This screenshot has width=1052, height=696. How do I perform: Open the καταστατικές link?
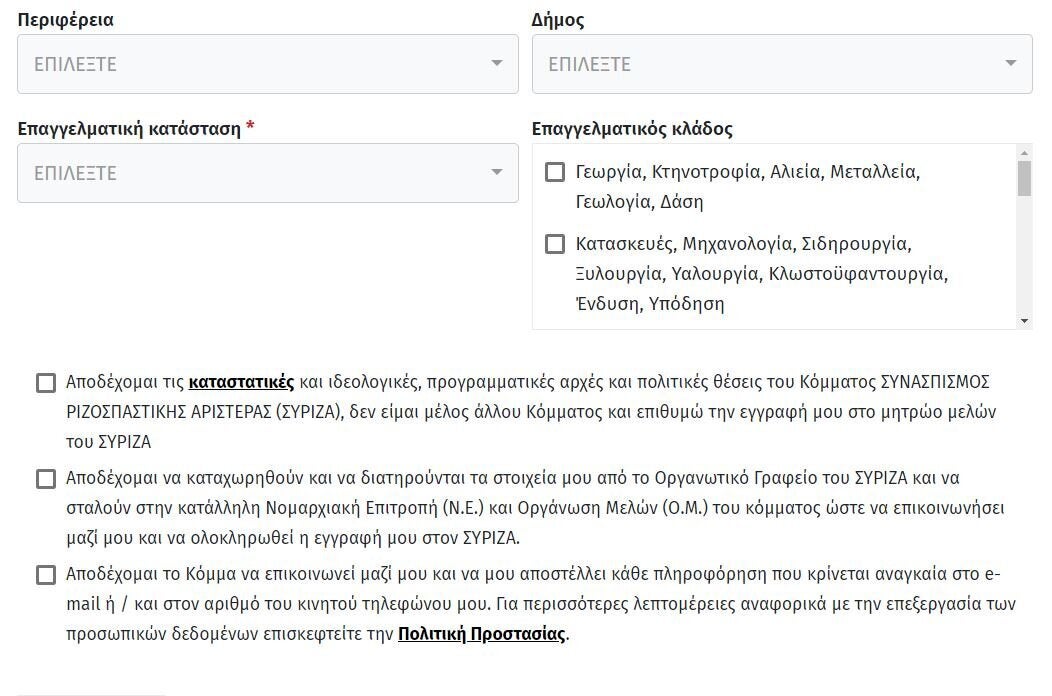coord(241,382)
